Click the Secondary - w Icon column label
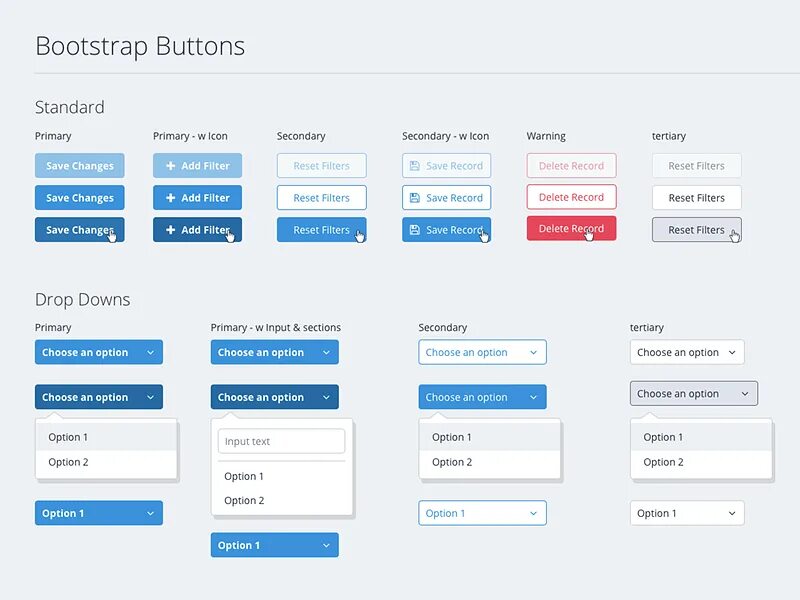 pos(445,136)
